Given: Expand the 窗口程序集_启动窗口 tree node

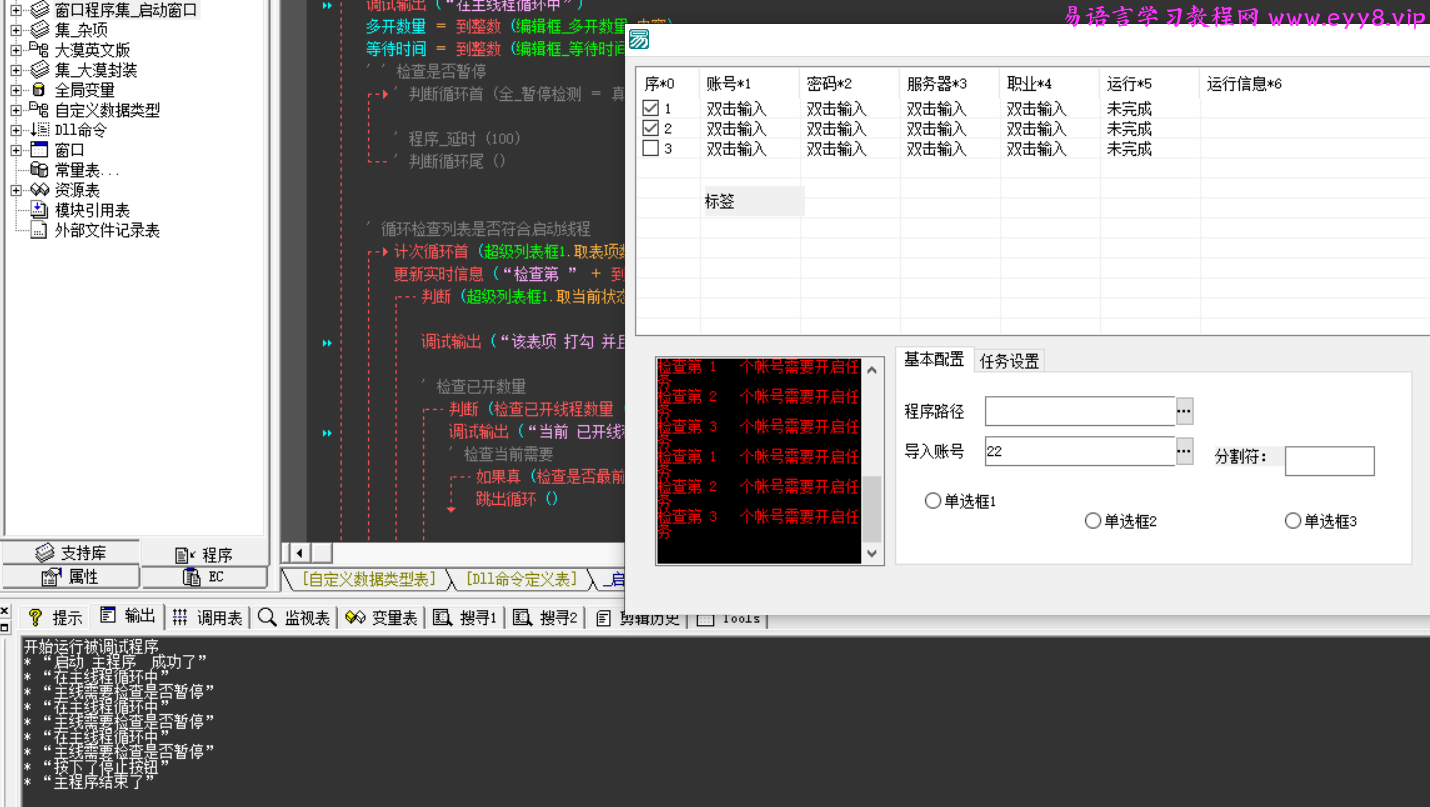Looking at the screenshot, I should tap(16, 10).
